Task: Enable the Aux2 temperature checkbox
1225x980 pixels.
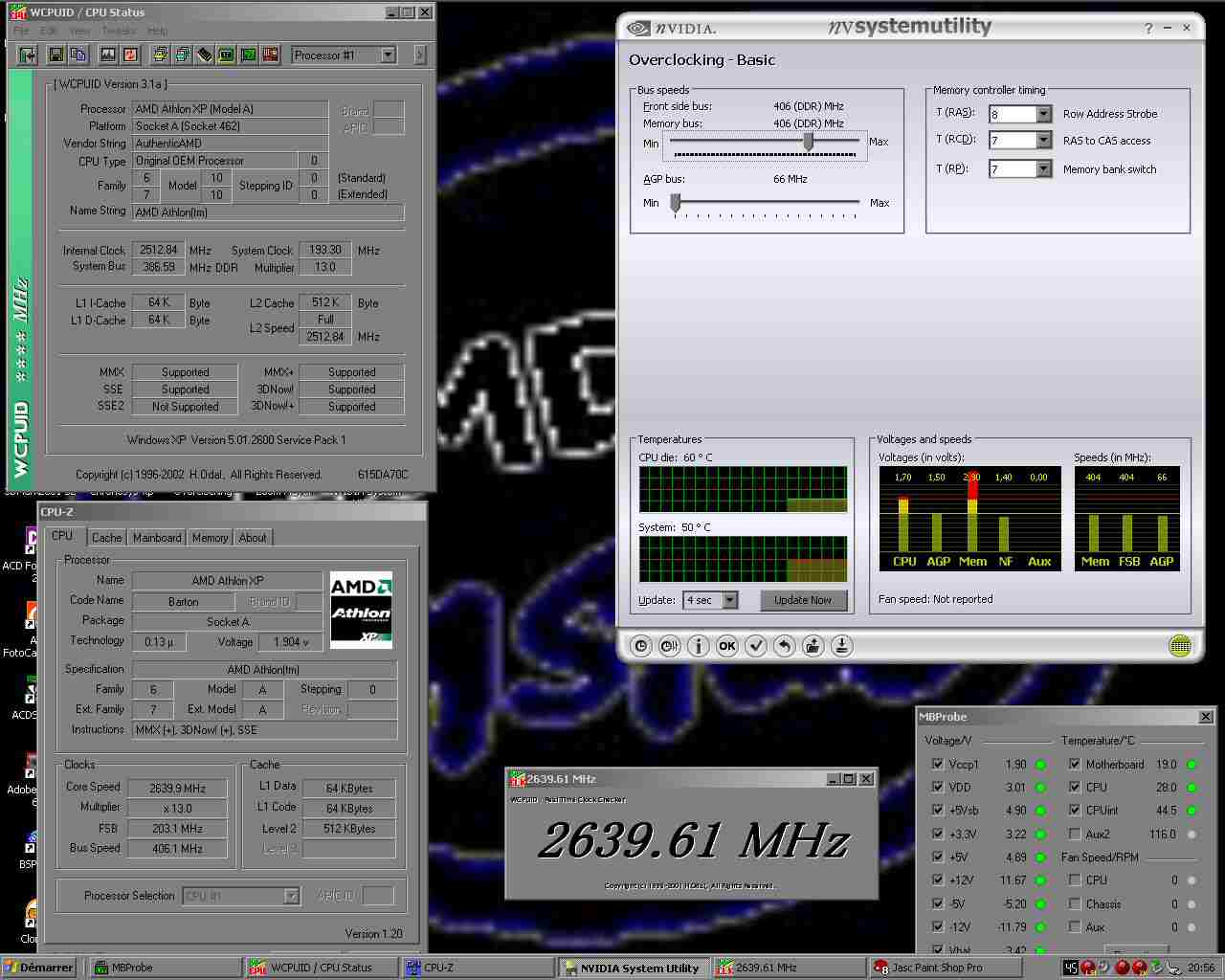Action: (1075, 834)
